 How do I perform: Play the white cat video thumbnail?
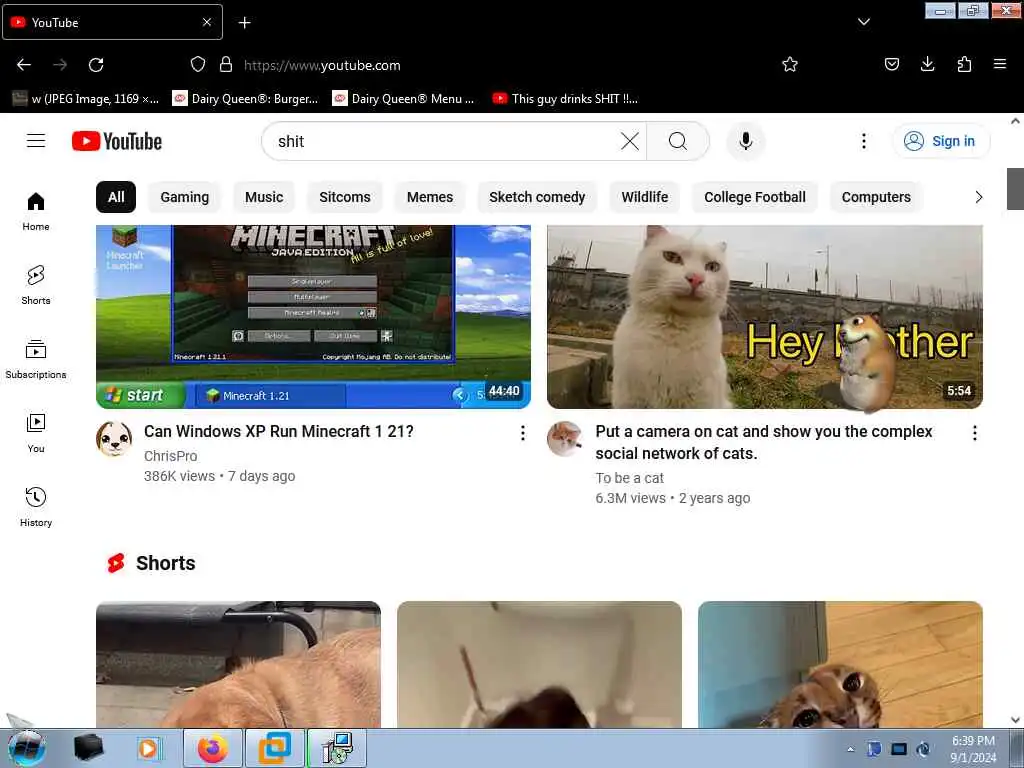coord(765,317)
